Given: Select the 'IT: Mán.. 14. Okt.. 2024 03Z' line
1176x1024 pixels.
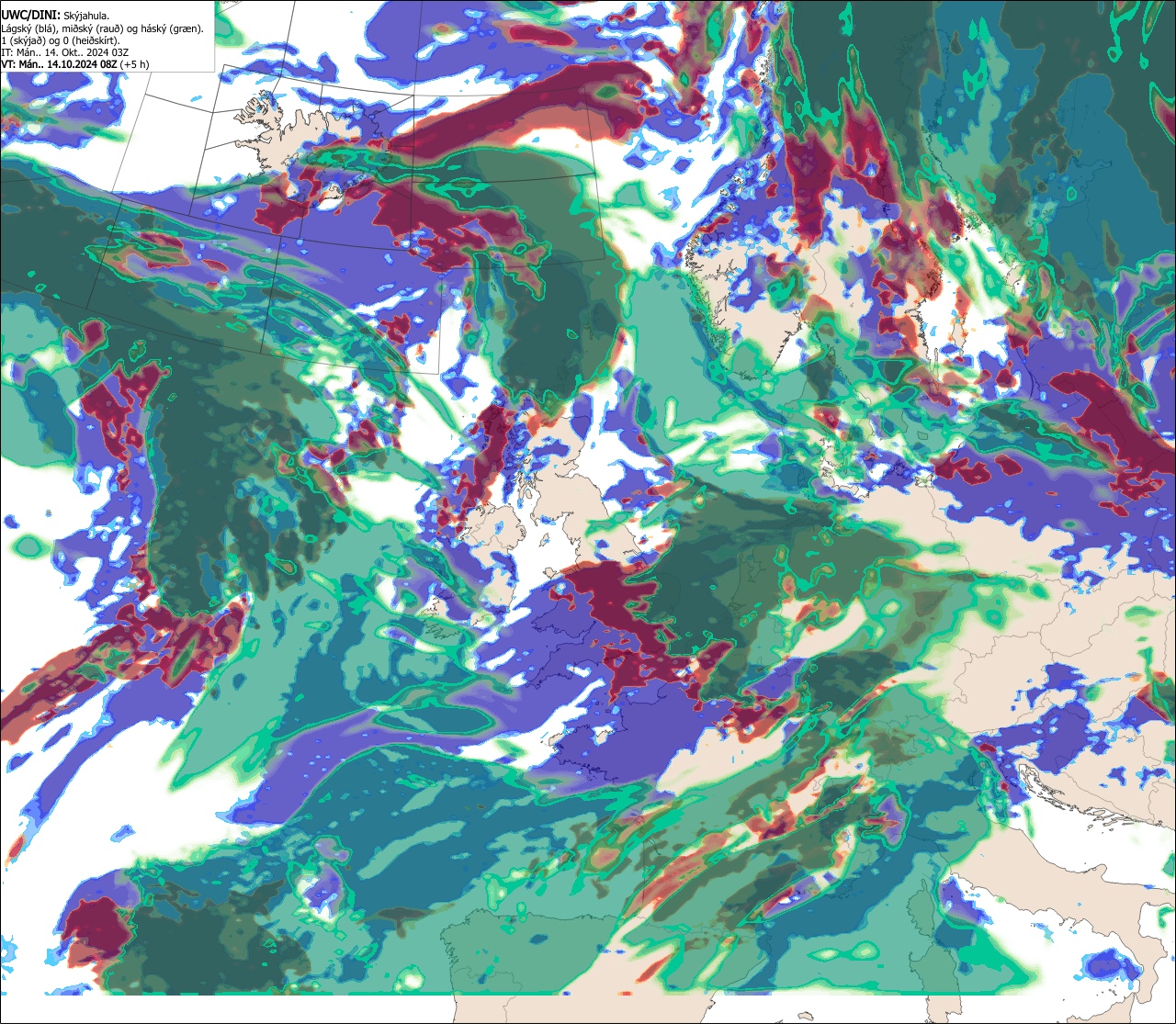Looking at the screenshot, I should click(64, 52).
